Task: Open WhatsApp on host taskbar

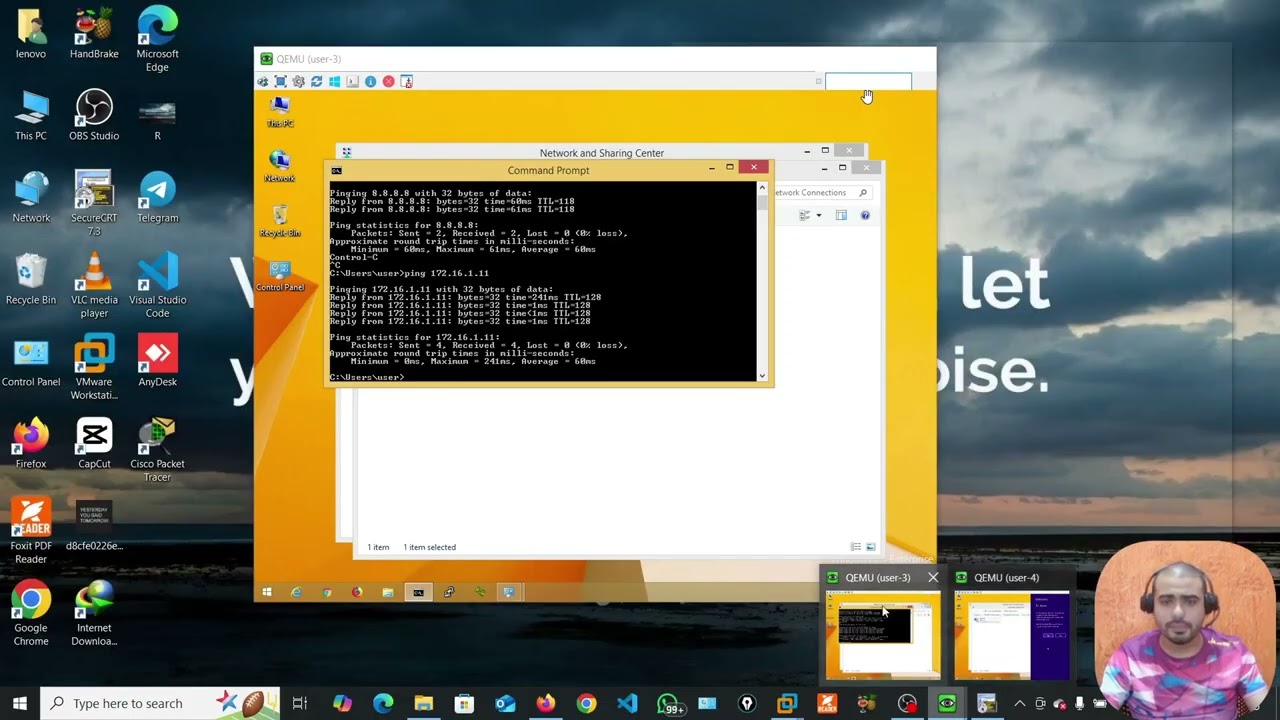Action: [x=667, y=704]
